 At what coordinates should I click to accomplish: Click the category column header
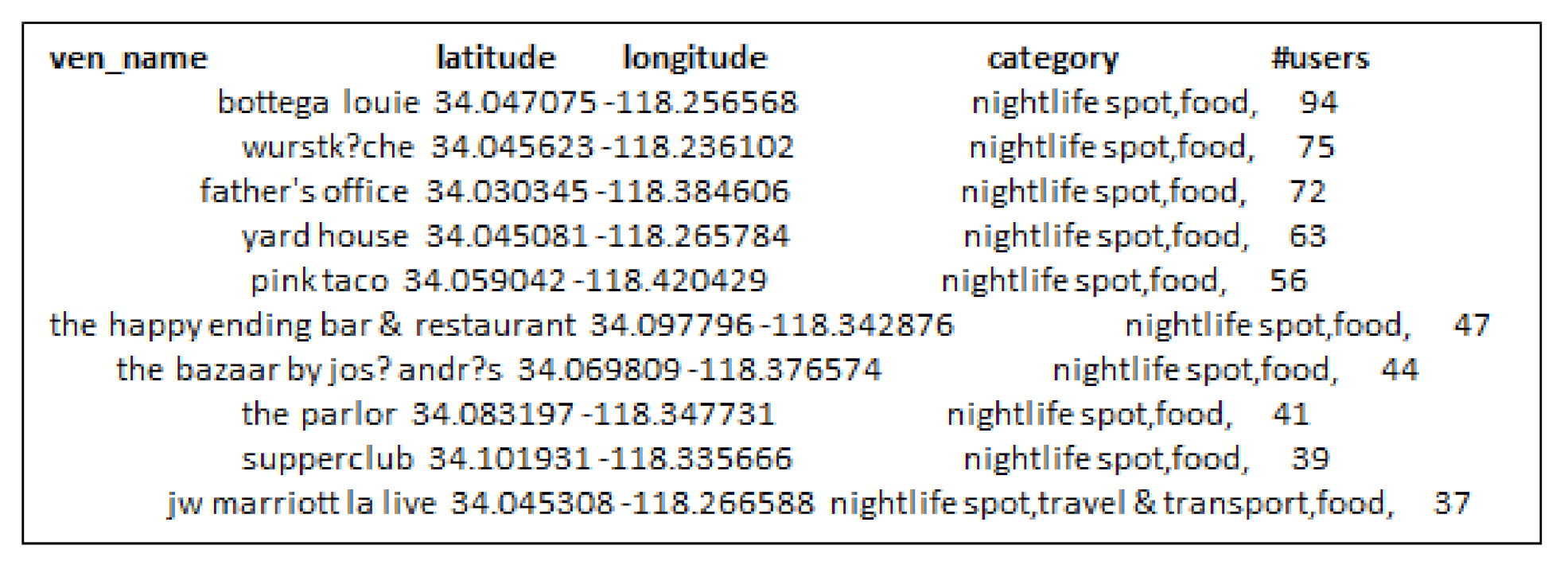click(1052, 59)
